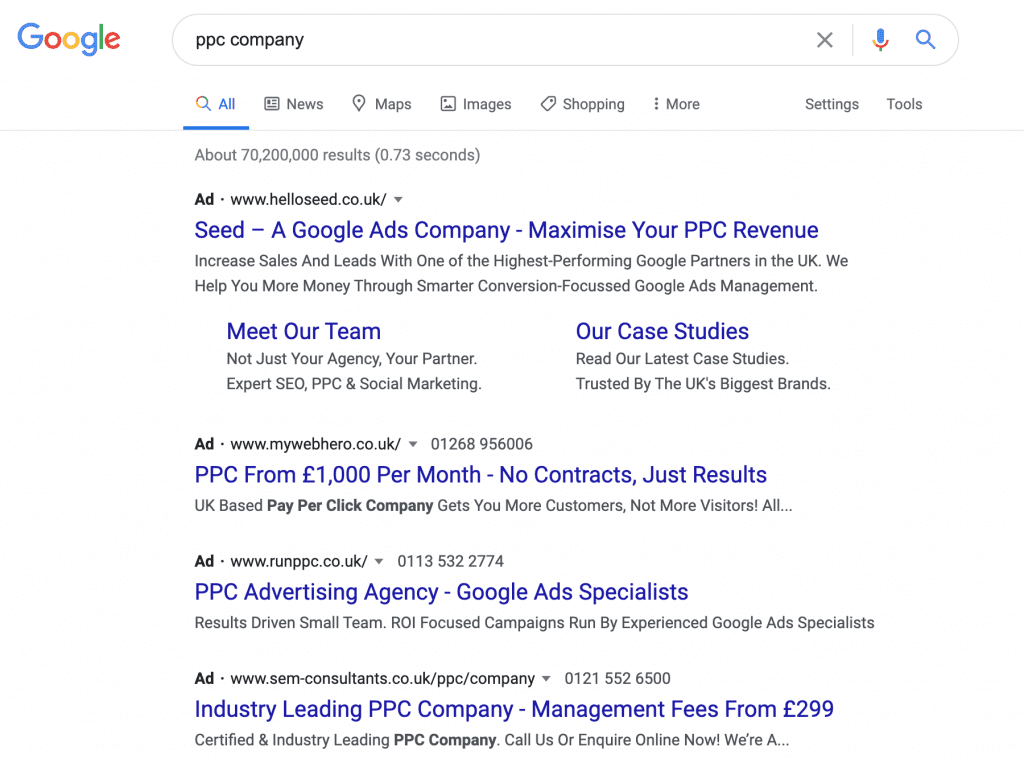Select the Maps search icon

[358, 103]
